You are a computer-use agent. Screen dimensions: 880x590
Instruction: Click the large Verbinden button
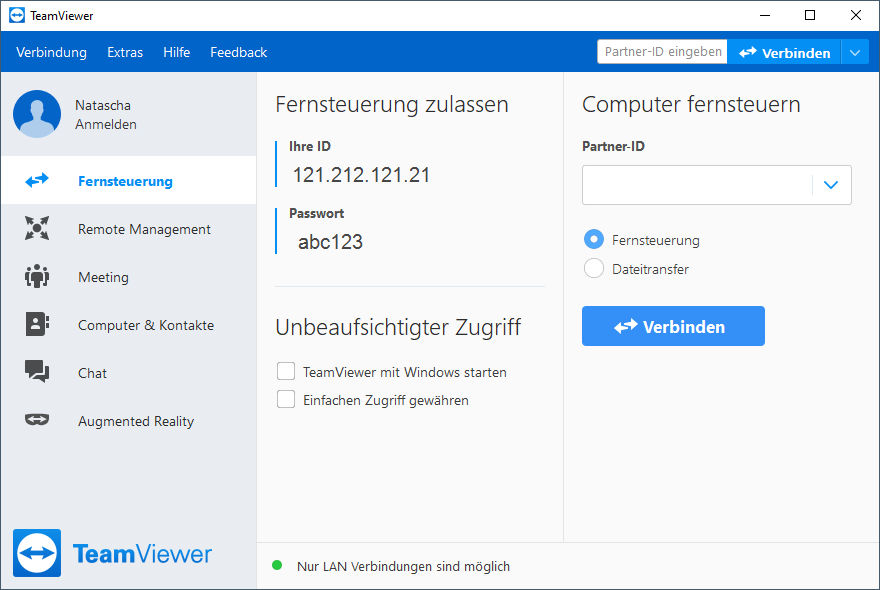click(x=673, y=326)
